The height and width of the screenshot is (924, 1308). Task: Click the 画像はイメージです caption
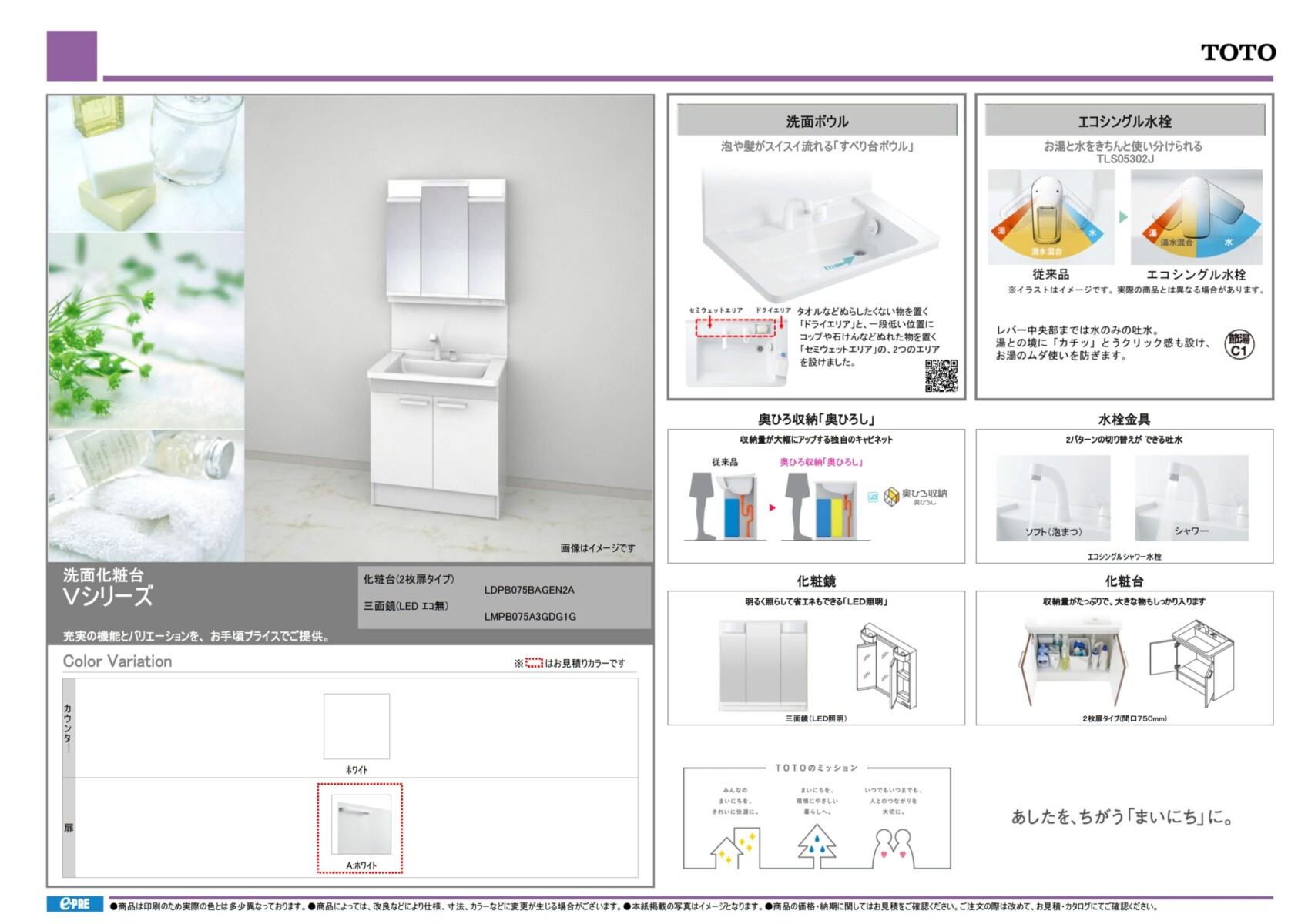(598, 547)
